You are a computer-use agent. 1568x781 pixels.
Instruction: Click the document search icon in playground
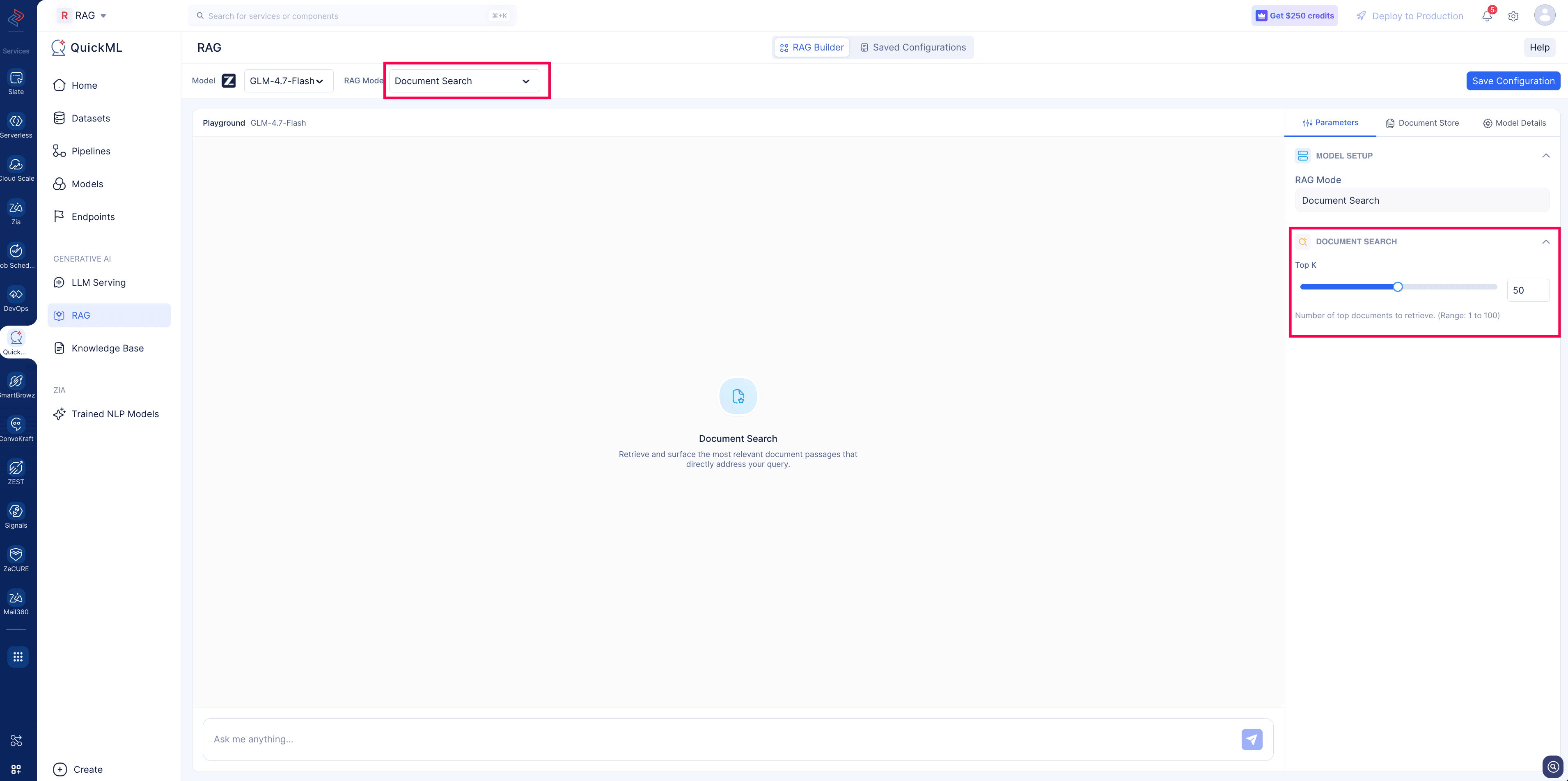(x=738, y=396)
